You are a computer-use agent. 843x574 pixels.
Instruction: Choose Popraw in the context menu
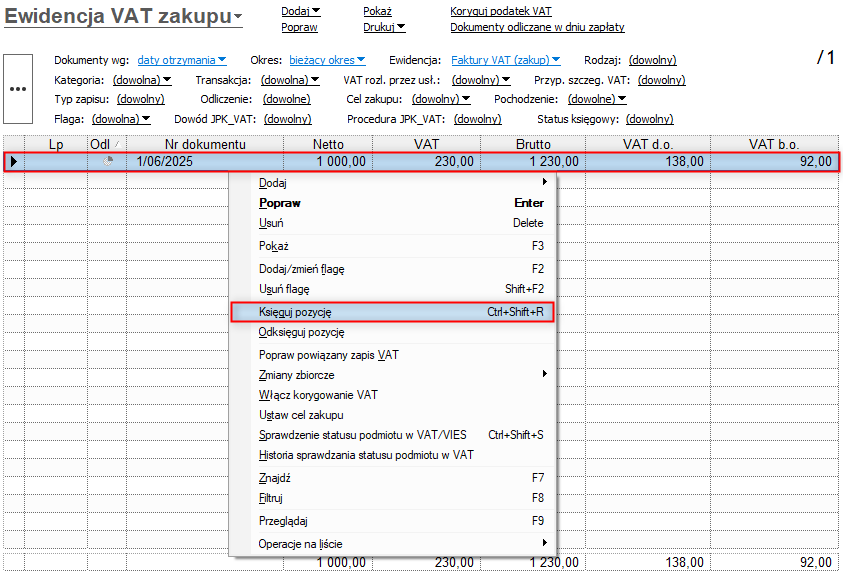tap(392, 203)
